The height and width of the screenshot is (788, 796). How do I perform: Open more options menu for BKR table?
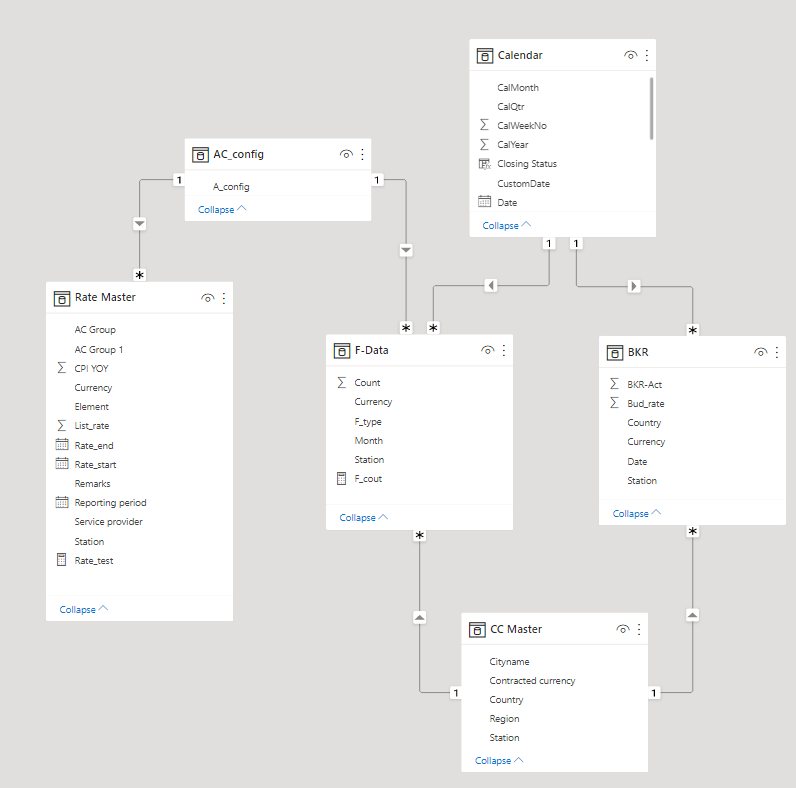pyautogui.click(x=777, y=352)
